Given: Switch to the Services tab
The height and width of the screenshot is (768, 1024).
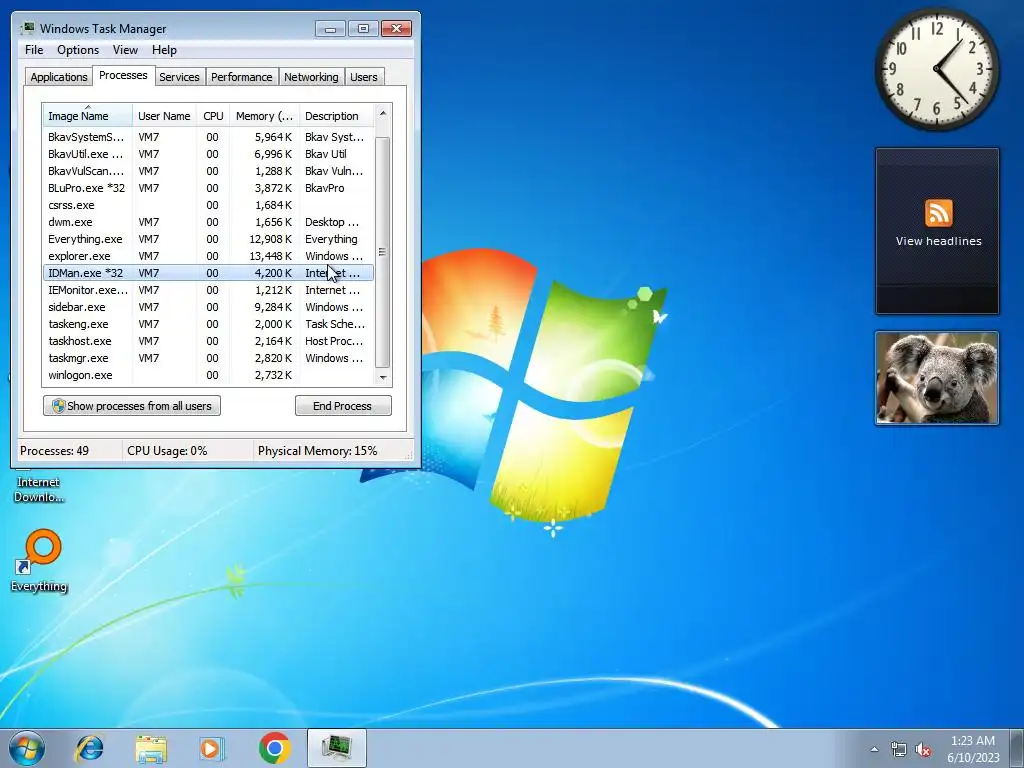Looking at the screenshot, I should [179, 77].
